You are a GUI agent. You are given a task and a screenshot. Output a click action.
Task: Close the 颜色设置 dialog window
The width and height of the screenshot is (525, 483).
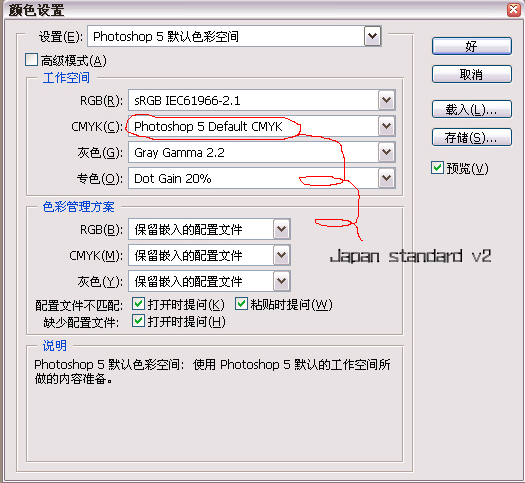pyautogui.click(x=514, y=10)
